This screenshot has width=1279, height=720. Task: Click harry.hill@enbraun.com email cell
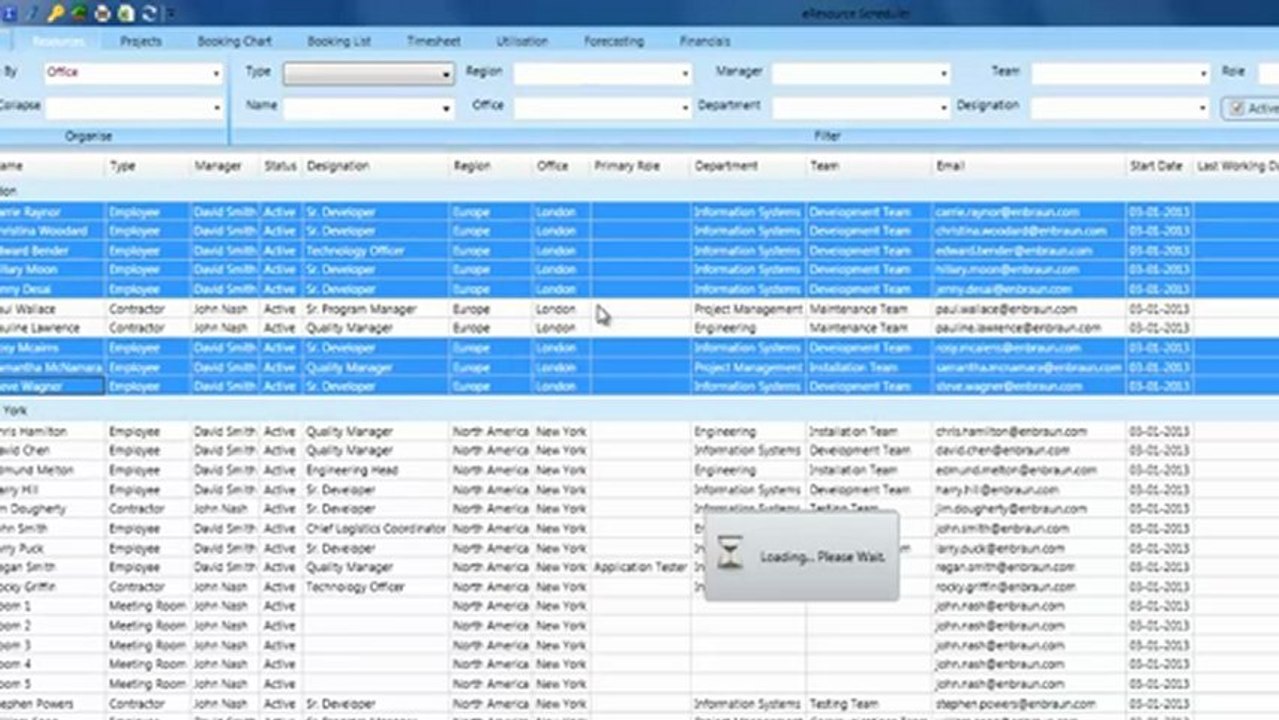1029,490
